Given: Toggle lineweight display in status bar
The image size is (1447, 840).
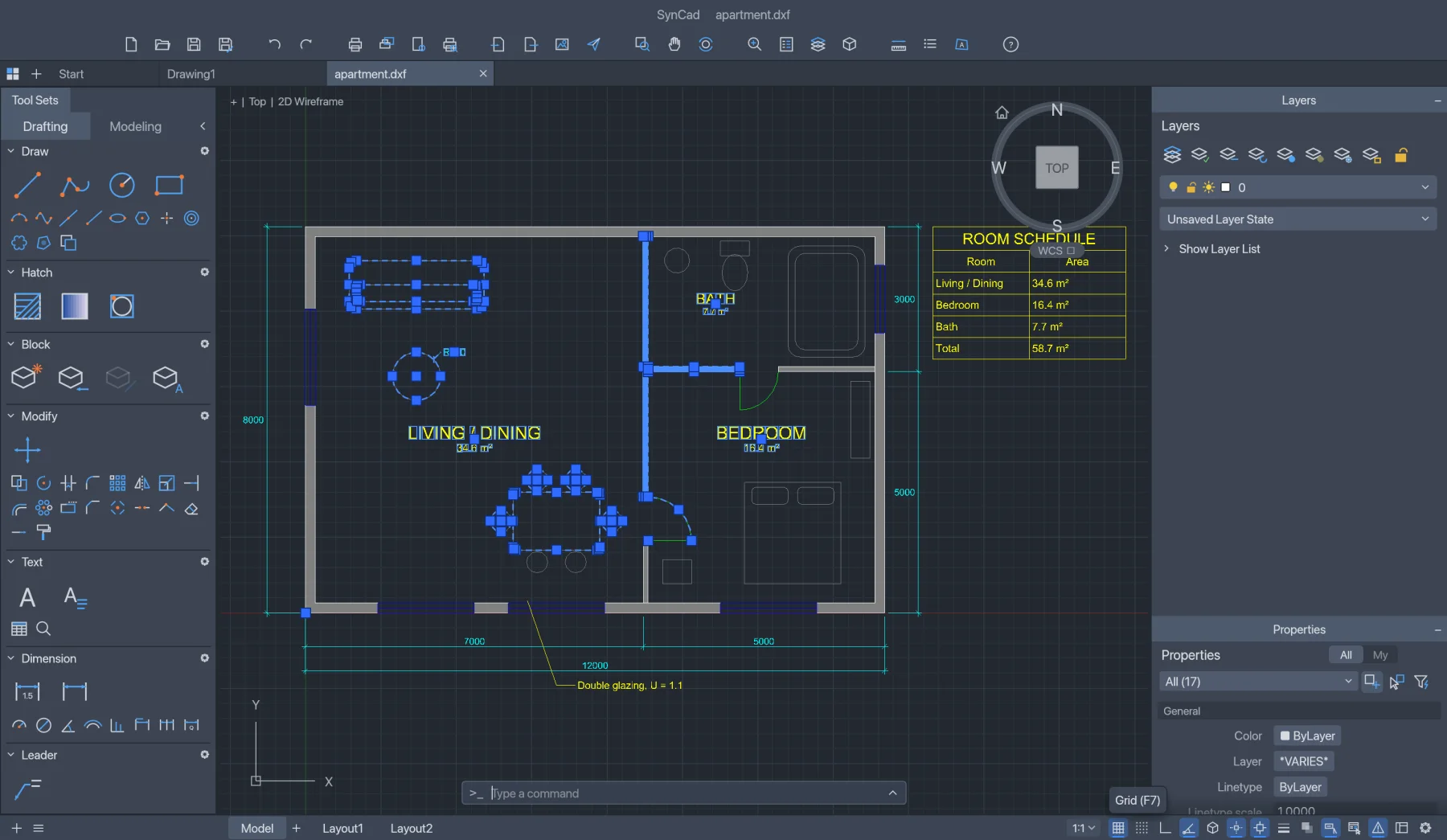Looking at the screenshot, I should point(1284,828).
